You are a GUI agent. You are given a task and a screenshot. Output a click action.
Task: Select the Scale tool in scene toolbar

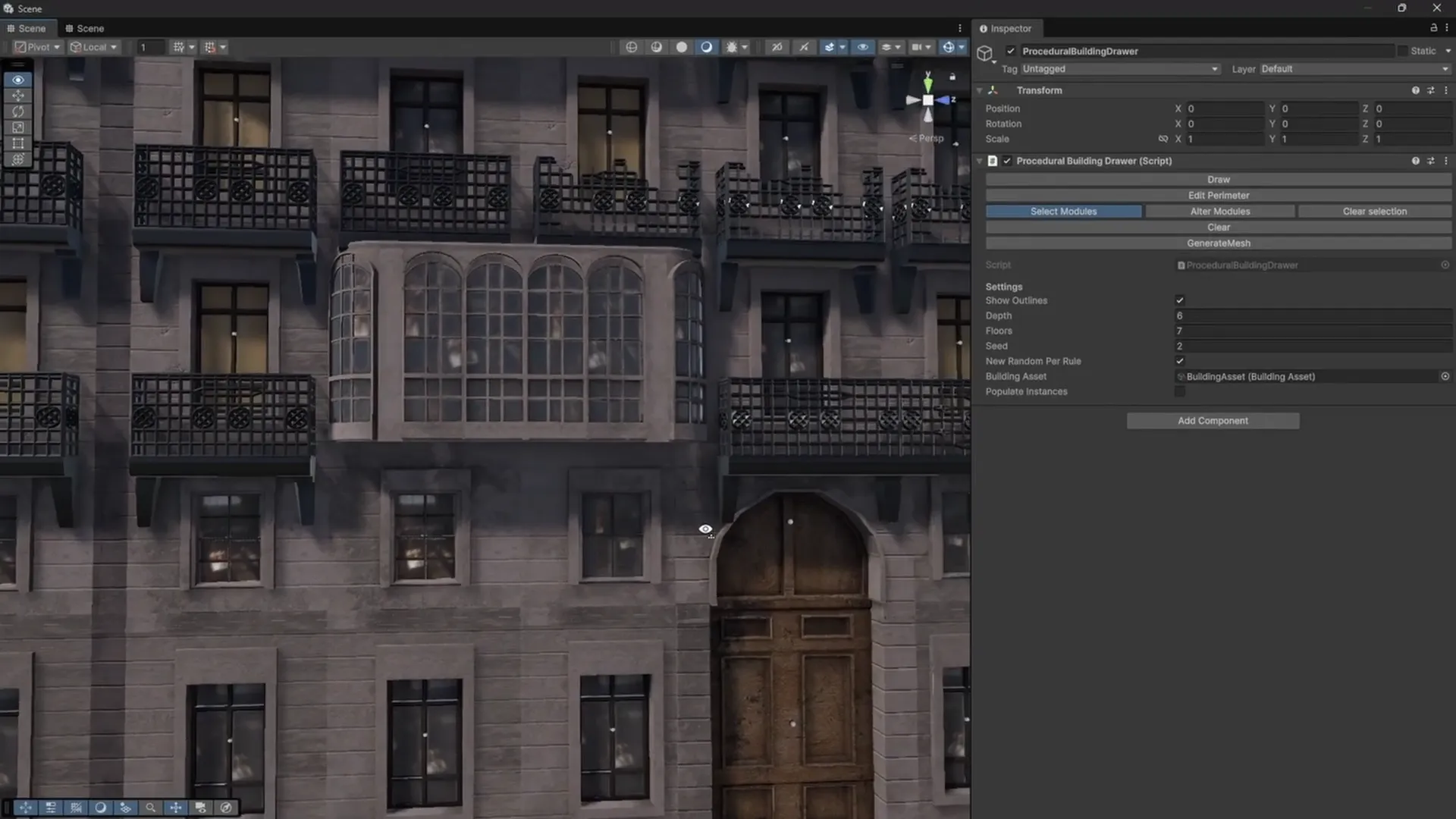pos(18,127)
